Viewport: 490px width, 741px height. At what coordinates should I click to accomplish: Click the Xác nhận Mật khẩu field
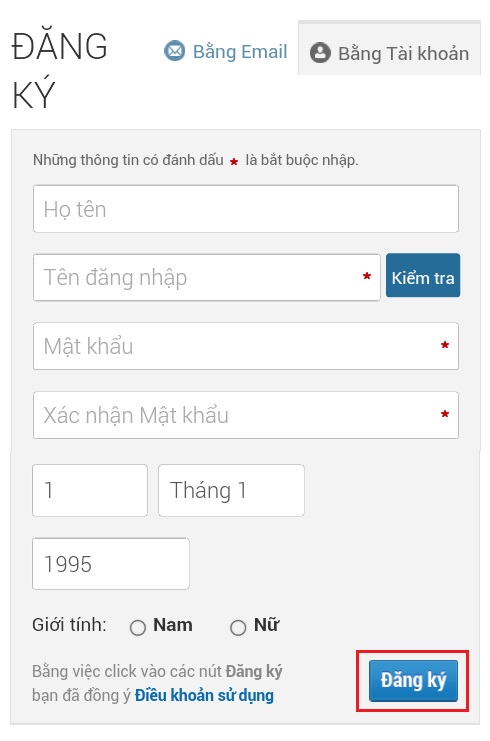pyautogui.click(x=246, y=415)
